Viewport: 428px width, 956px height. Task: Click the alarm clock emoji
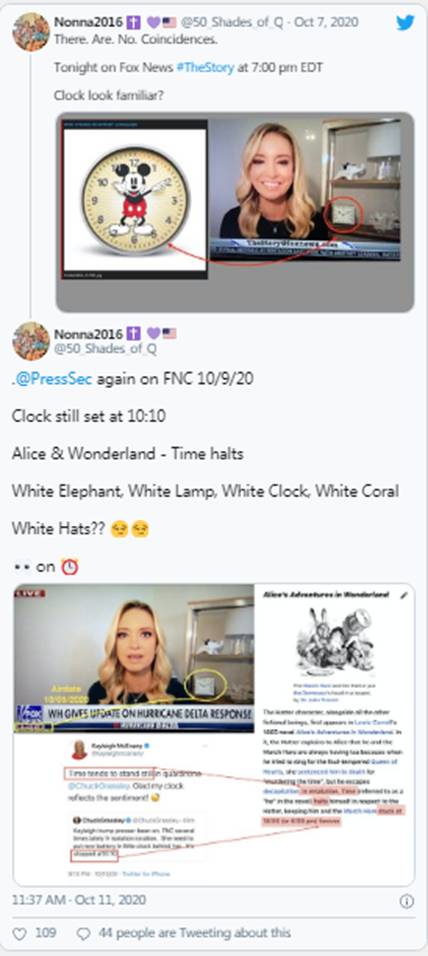[70, 566]
